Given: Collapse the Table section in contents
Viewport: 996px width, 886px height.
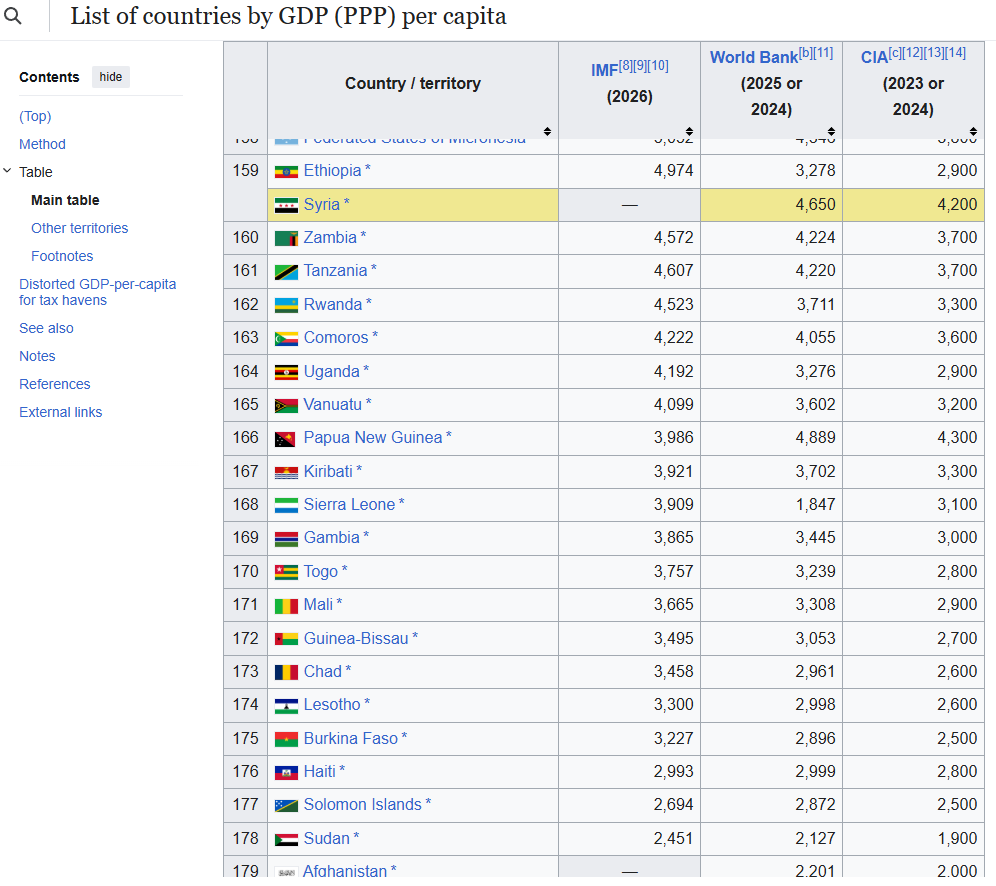Looking at the screenshot, I should pyautogui.click(x=7, y=171).
